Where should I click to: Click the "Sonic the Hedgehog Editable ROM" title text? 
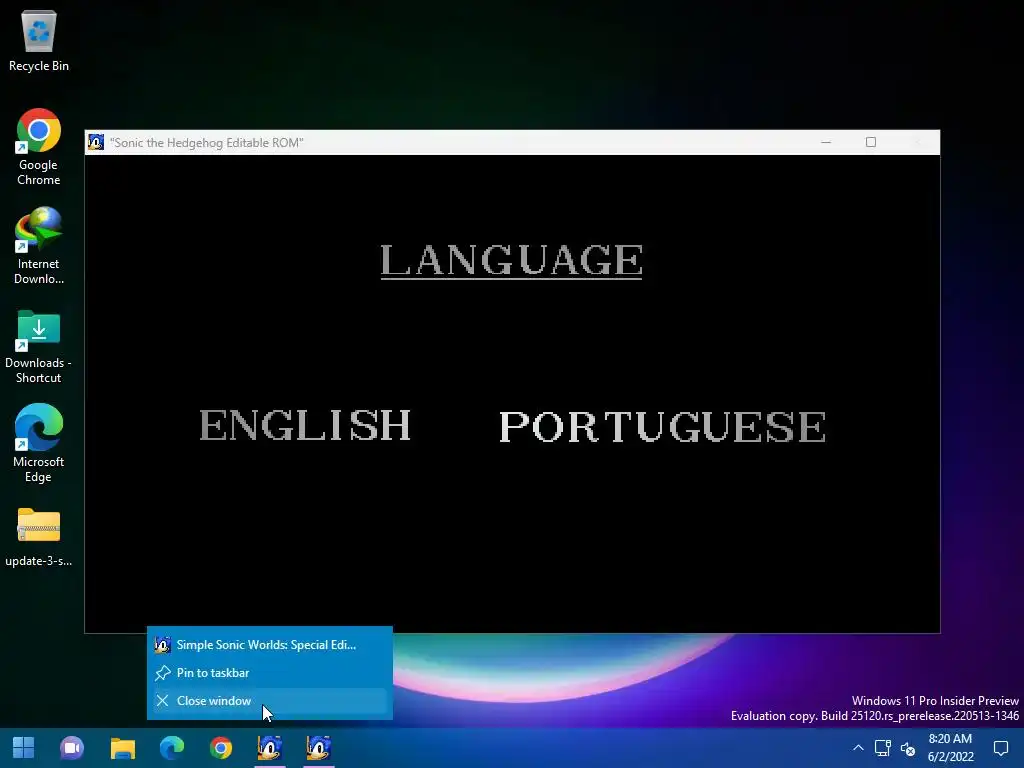click(x=206, y=143)
